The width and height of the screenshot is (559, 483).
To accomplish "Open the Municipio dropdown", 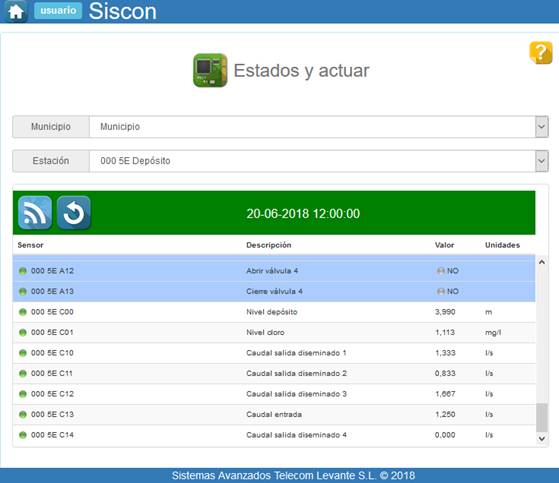I will click(542, 127).
